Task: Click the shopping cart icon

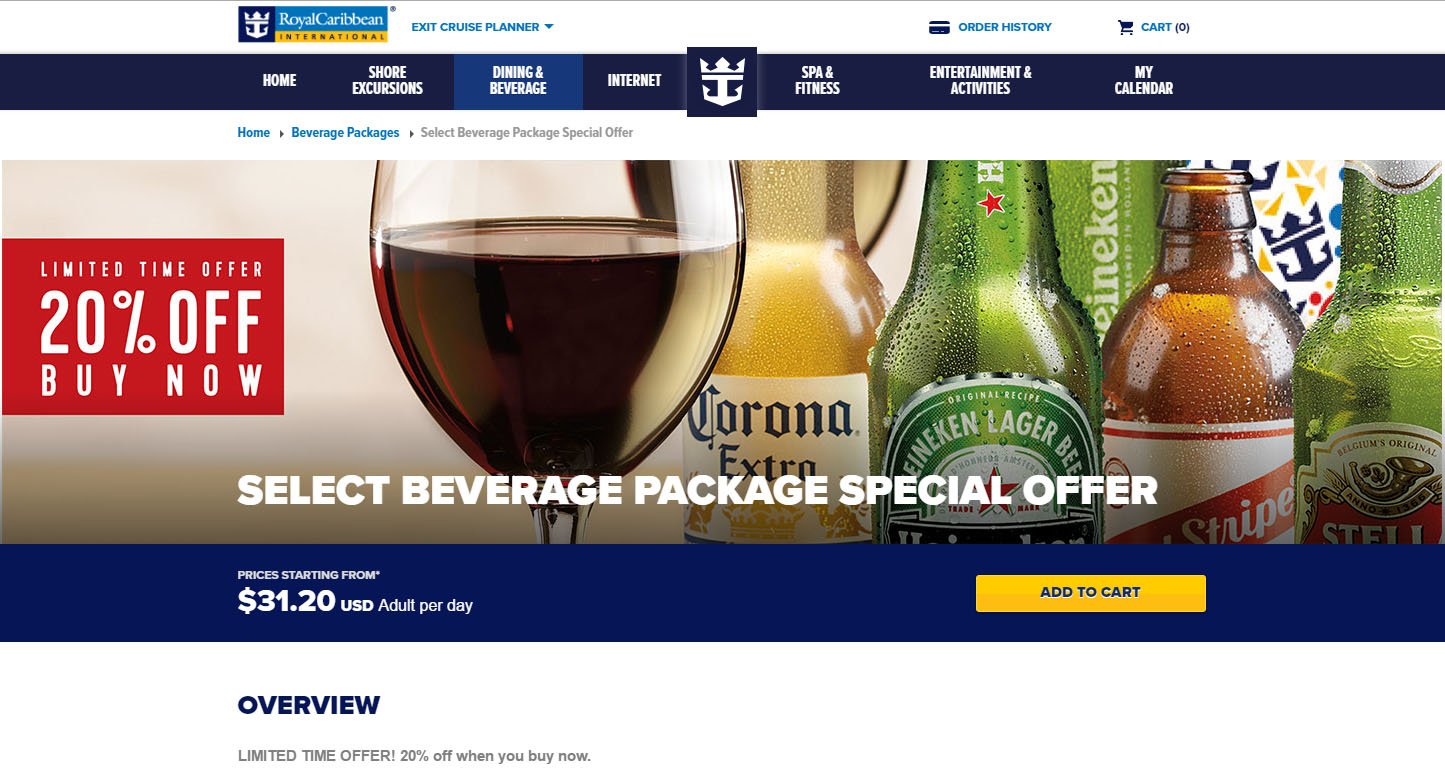Action: [1125, 27]
